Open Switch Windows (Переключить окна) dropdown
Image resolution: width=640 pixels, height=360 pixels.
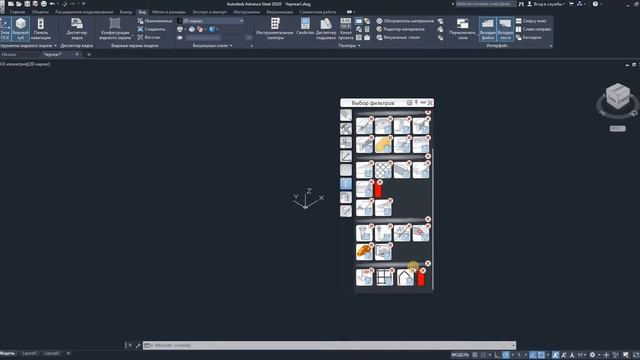click(x=462, y=29)
